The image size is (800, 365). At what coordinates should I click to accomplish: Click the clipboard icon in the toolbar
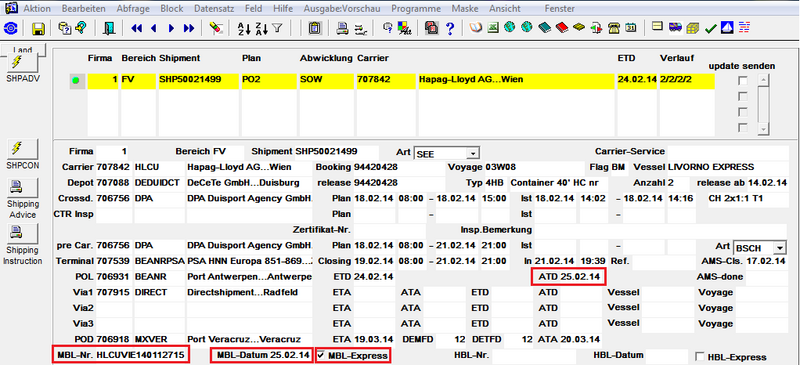[314, 29]
